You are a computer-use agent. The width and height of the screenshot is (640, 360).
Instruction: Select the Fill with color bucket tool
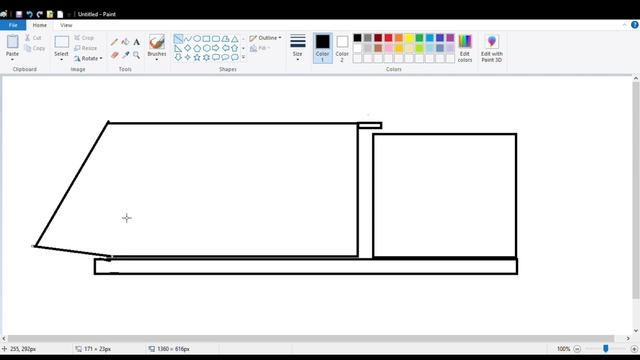click(125, 42)
